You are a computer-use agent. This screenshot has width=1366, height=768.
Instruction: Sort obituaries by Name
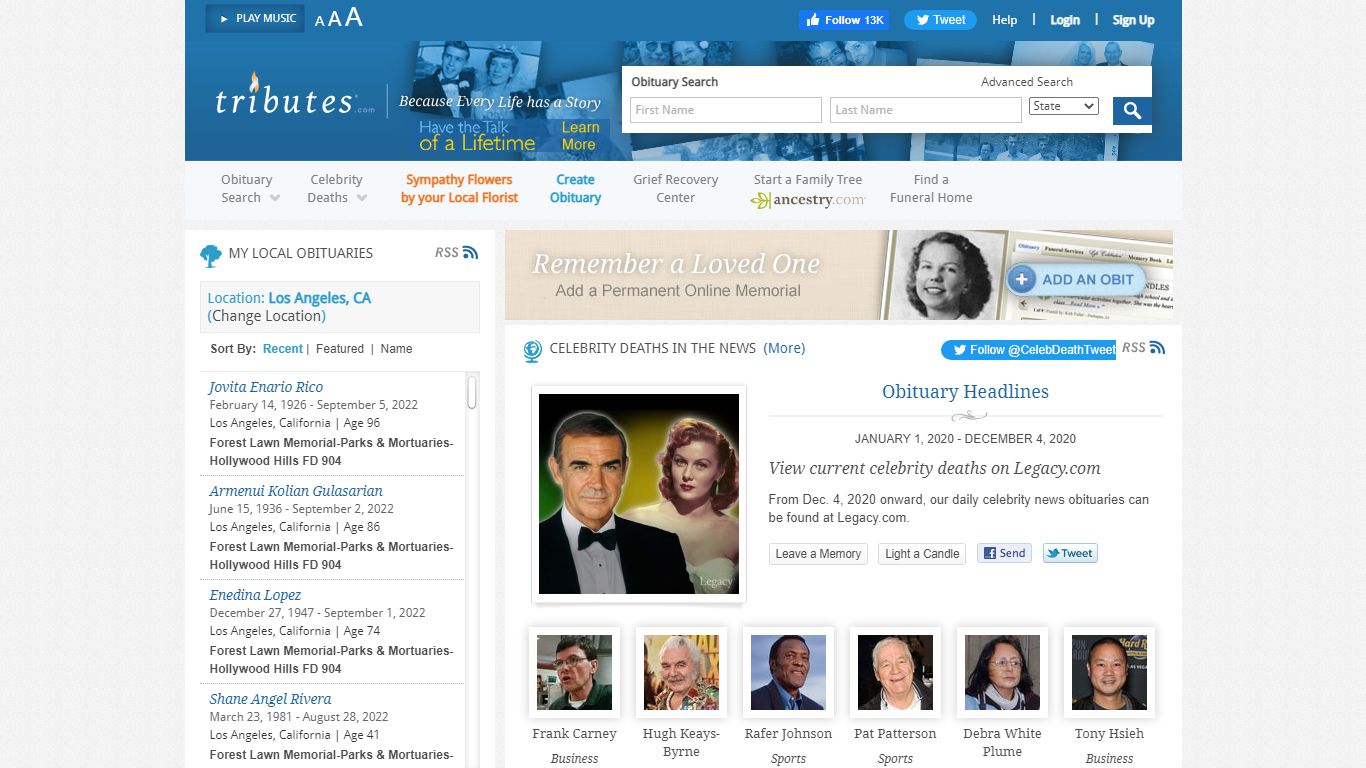coord(396,349)
